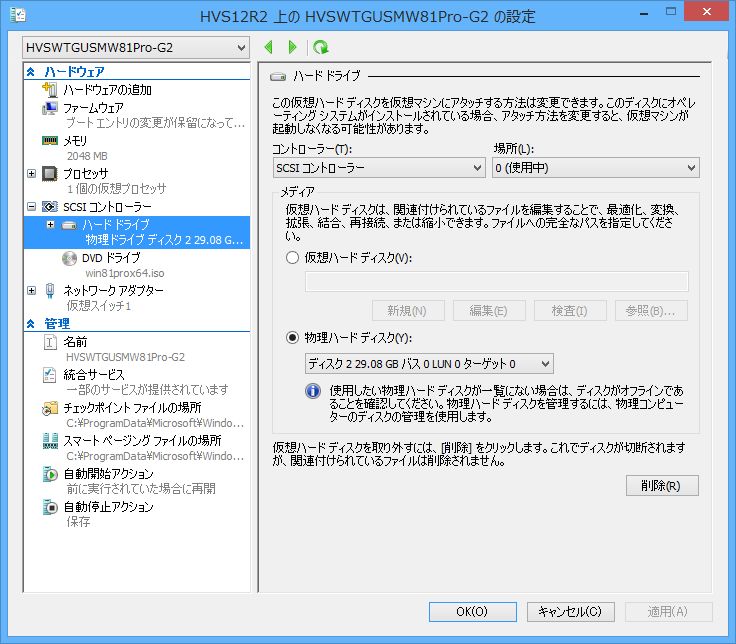This screenshot has height=644, width=736.
Task: Click the チェックポイント ファイルの場所 icon
Action: click(x=50, y=408)
